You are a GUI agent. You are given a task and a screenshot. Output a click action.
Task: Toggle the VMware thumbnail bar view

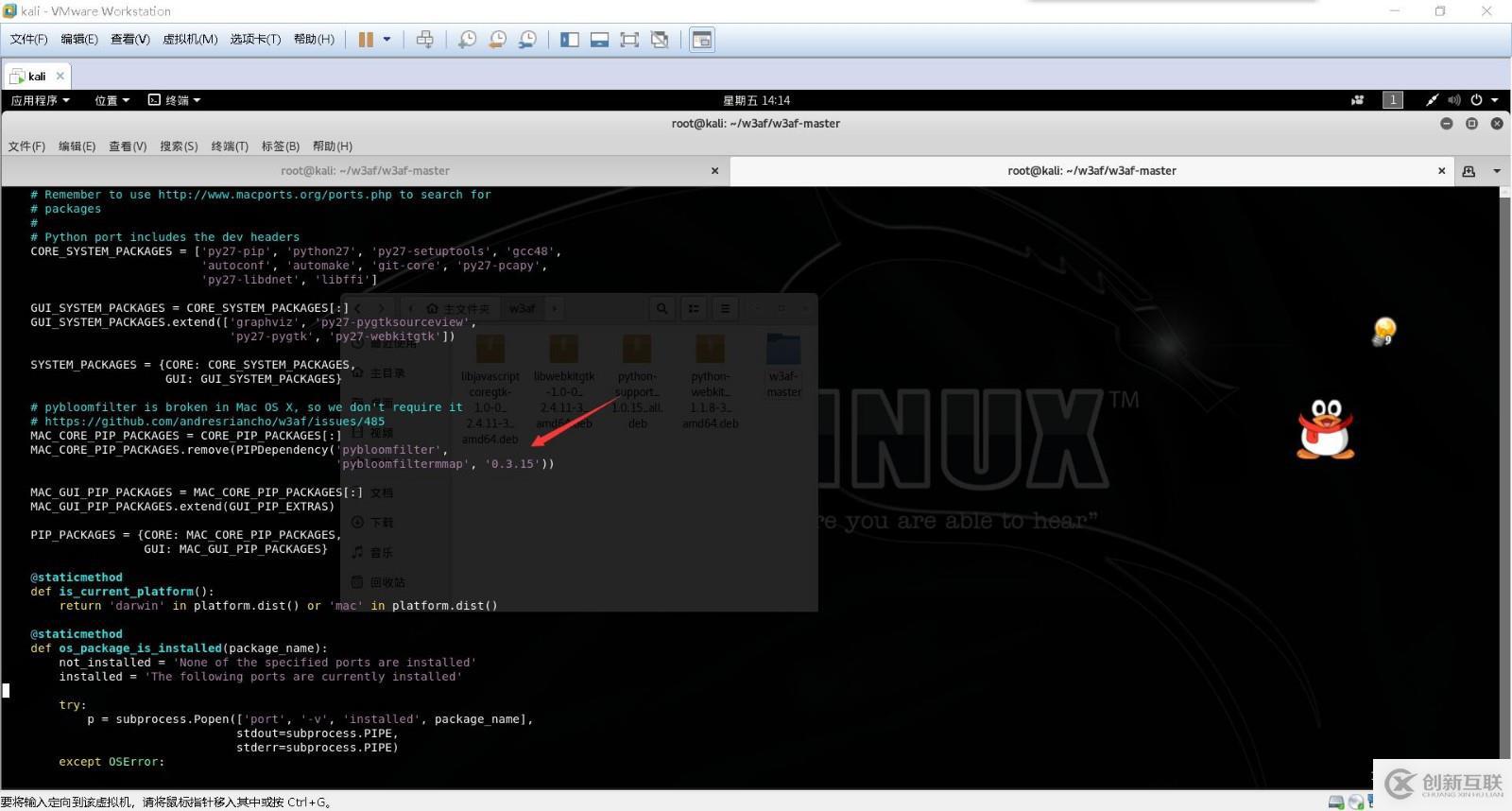click(x=599, y=40)
